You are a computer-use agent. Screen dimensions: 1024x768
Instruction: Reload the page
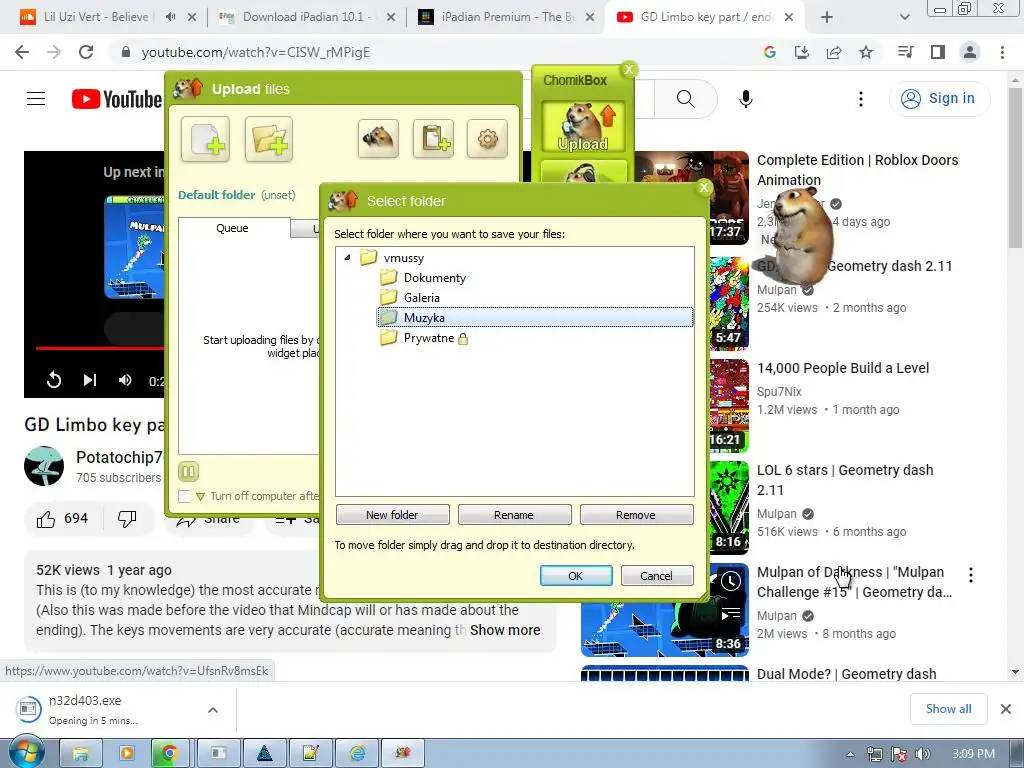(x=86, y=52)
